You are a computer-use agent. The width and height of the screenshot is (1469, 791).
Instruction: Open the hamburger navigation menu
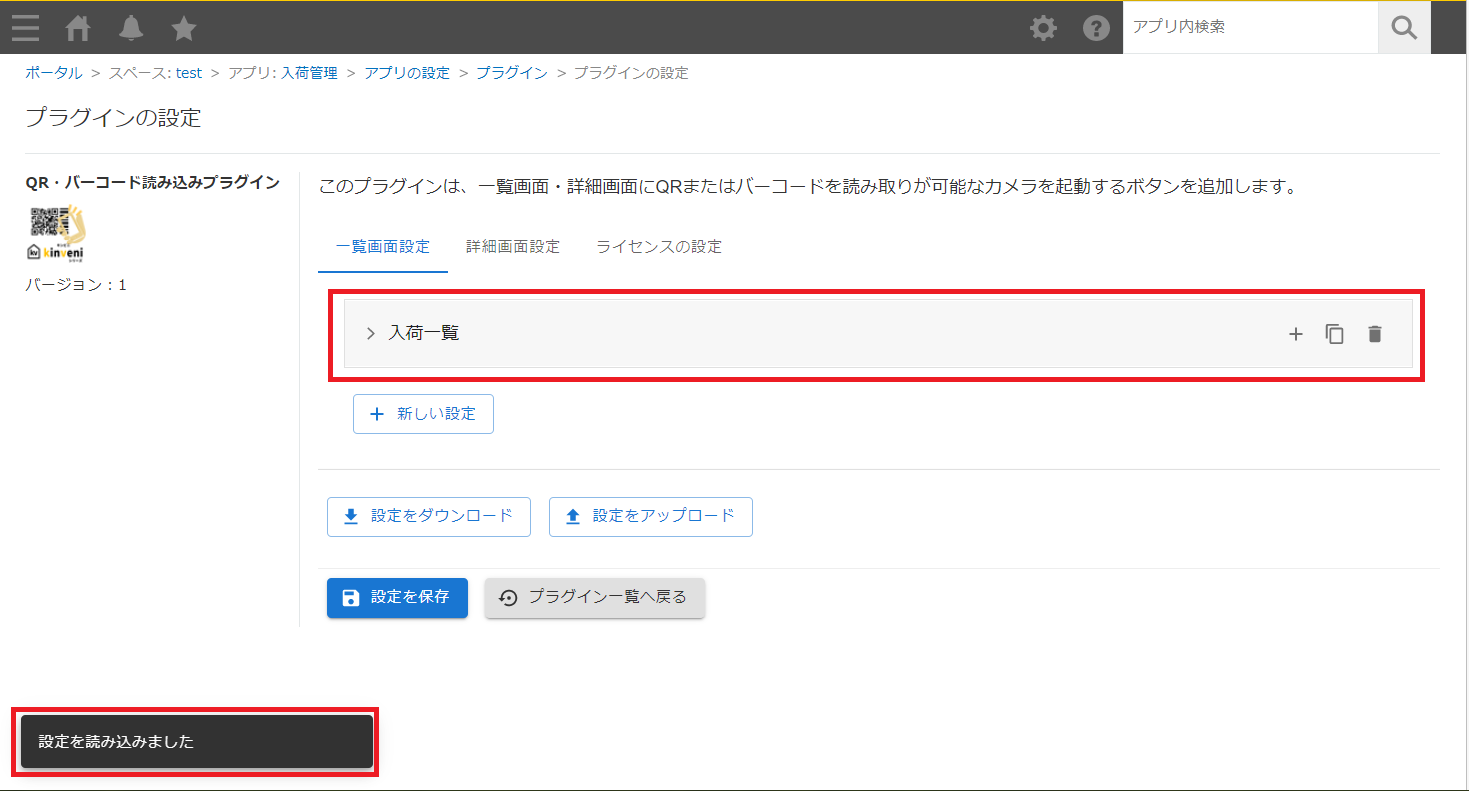click(x=25, y=28)
